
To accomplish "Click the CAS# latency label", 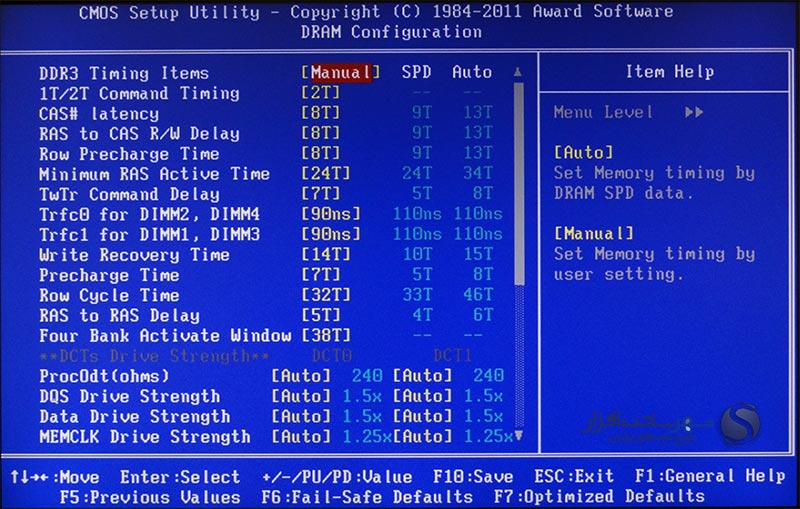I will coord(98,113).
